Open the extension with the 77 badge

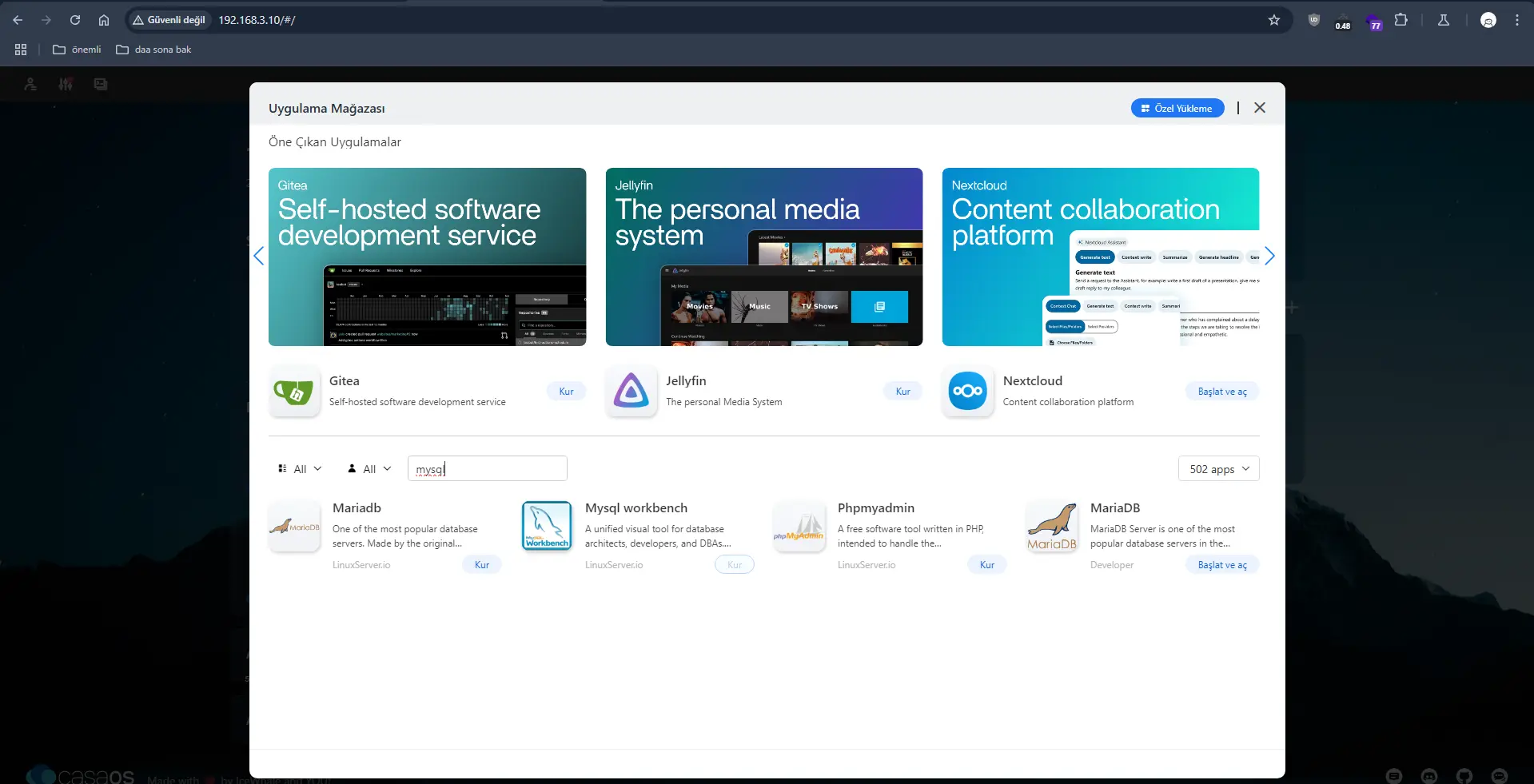tap(1375, 22)
